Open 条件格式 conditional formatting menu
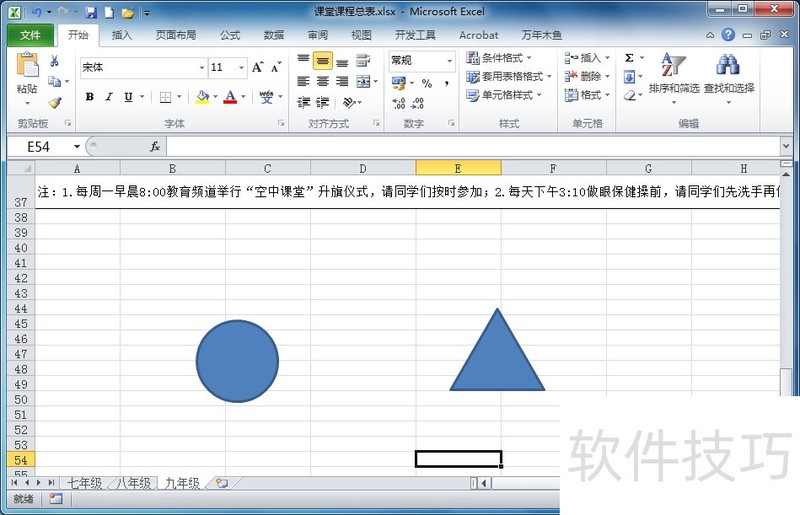800x515 pixels. pos(499,58)
